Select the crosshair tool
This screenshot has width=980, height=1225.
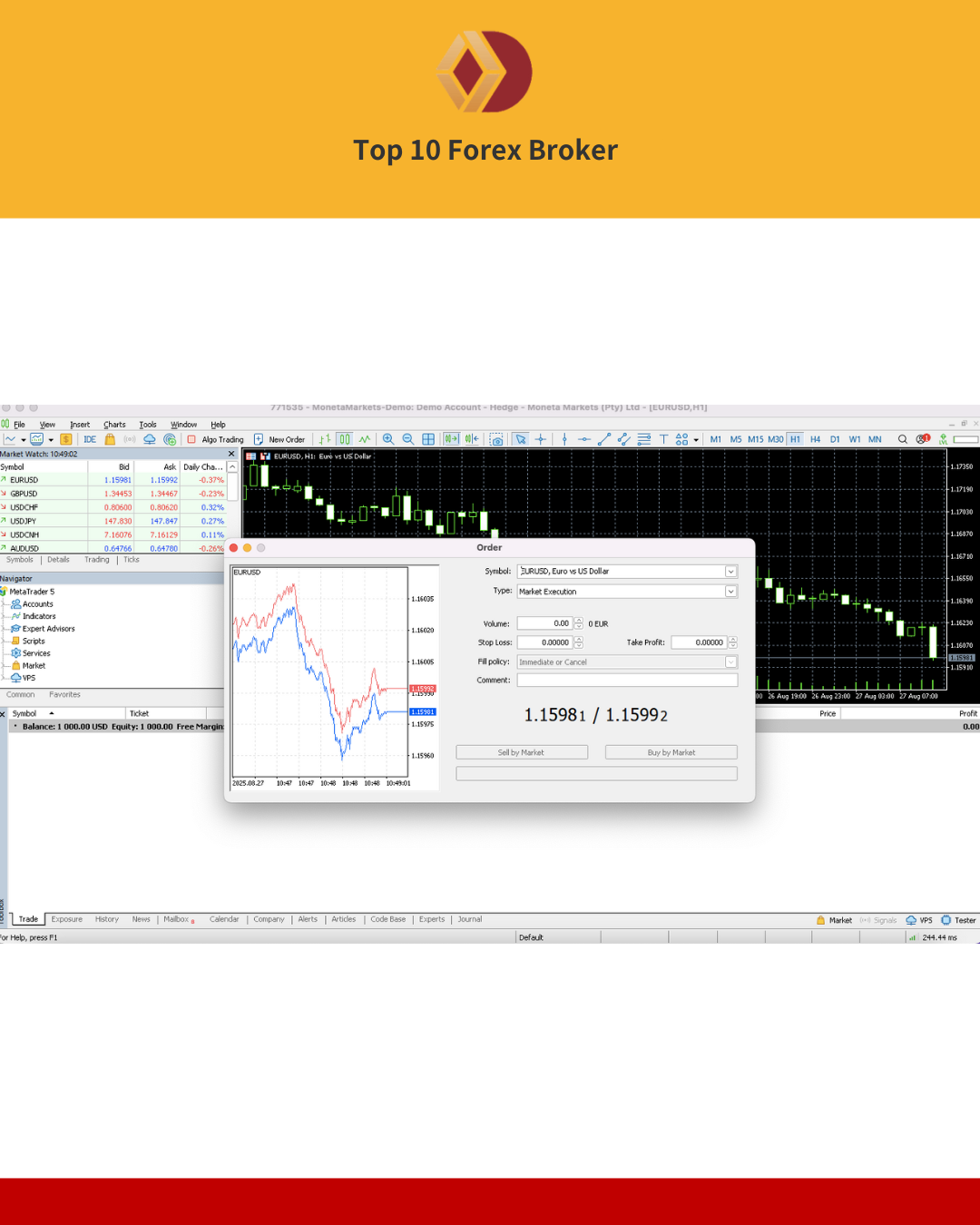(x=541, y=439)
